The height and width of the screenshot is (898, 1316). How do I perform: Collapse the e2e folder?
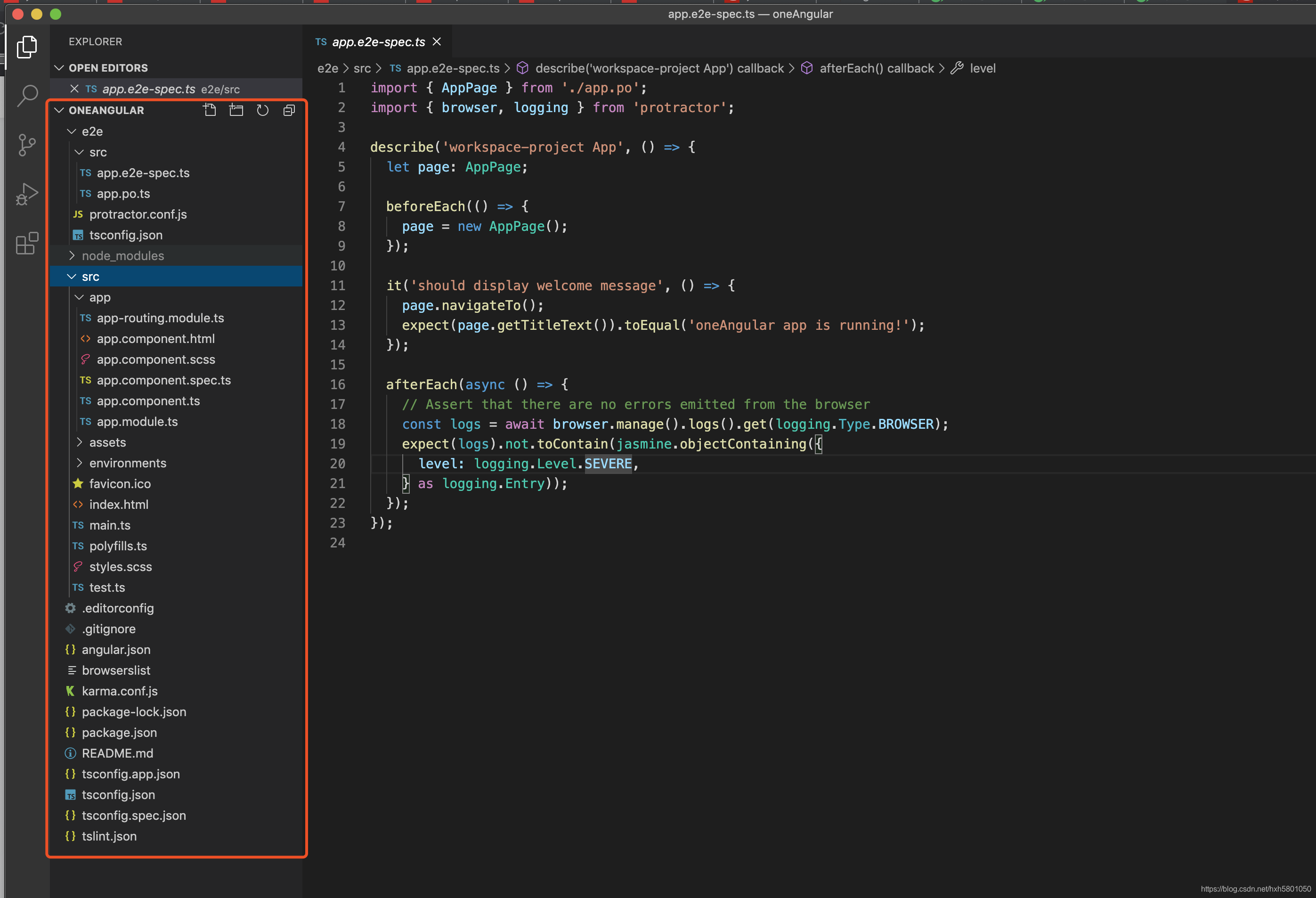92,131
